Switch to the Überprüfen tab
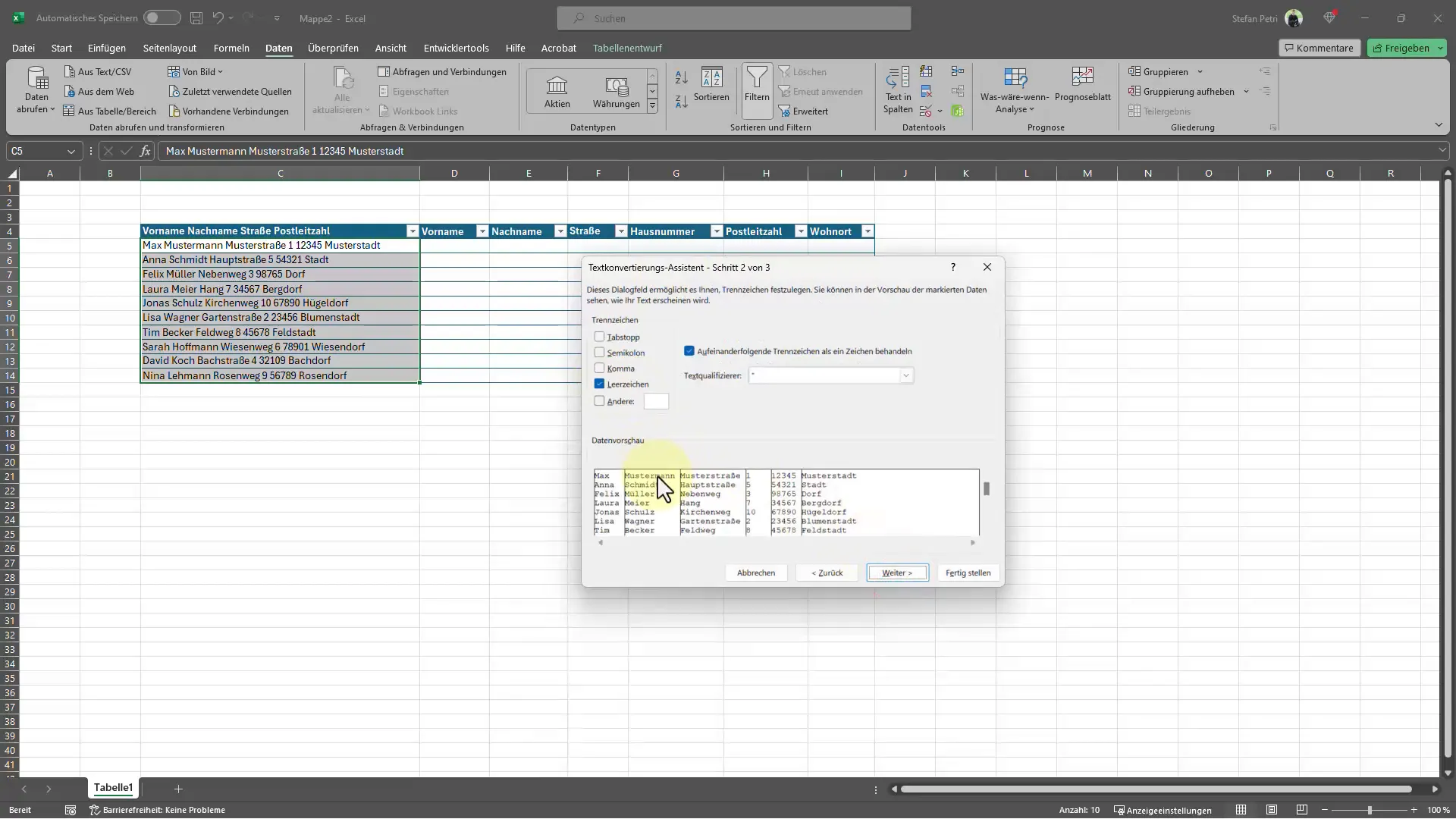This screenshot has height=819, width=1456. [333, 48]
